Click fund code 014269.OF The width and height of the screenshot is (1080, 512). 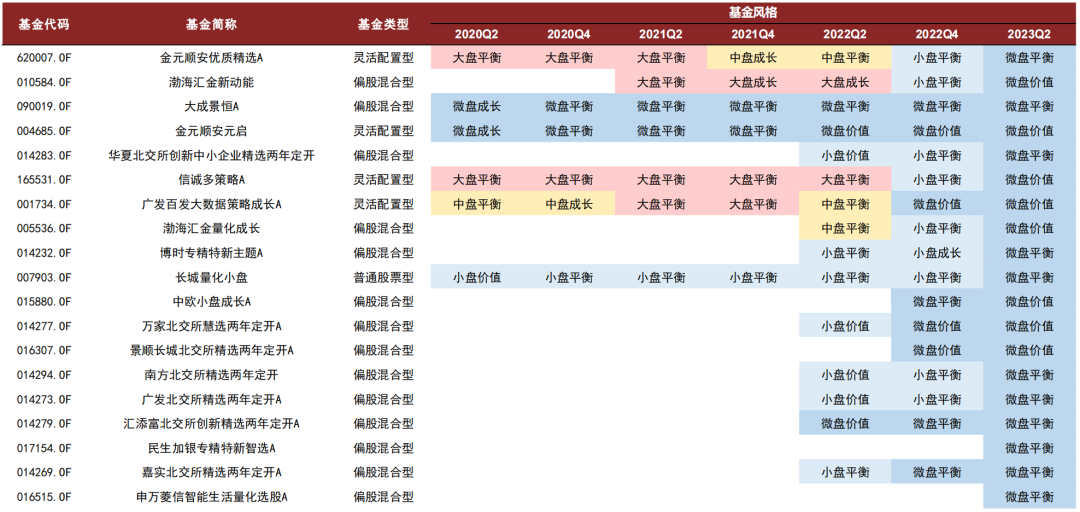[x=44, y=473]
